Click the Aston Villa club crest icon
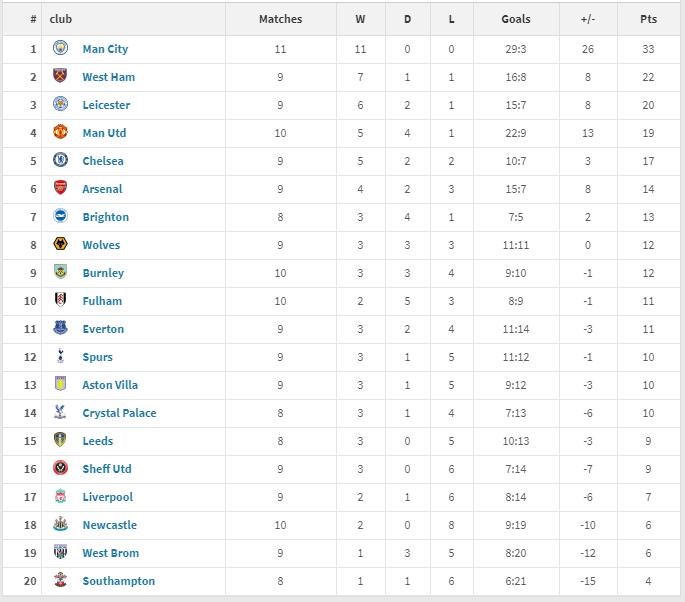 tap(60, 384)
